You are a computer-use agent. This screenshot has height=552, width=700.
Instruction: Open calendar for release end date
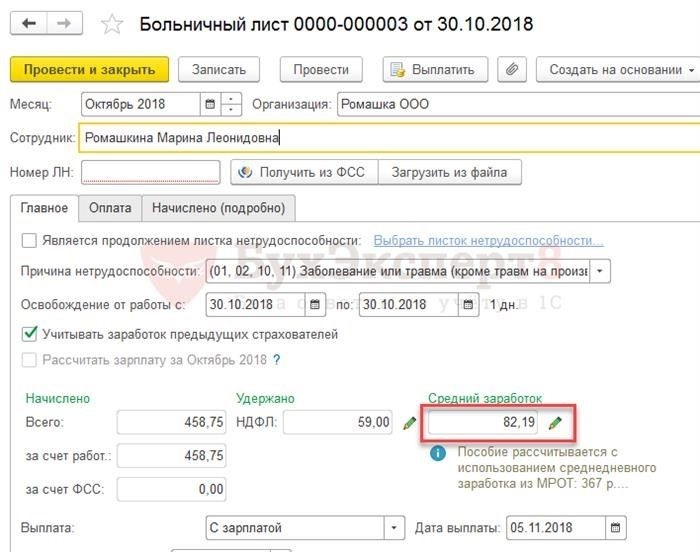(468, 305)
